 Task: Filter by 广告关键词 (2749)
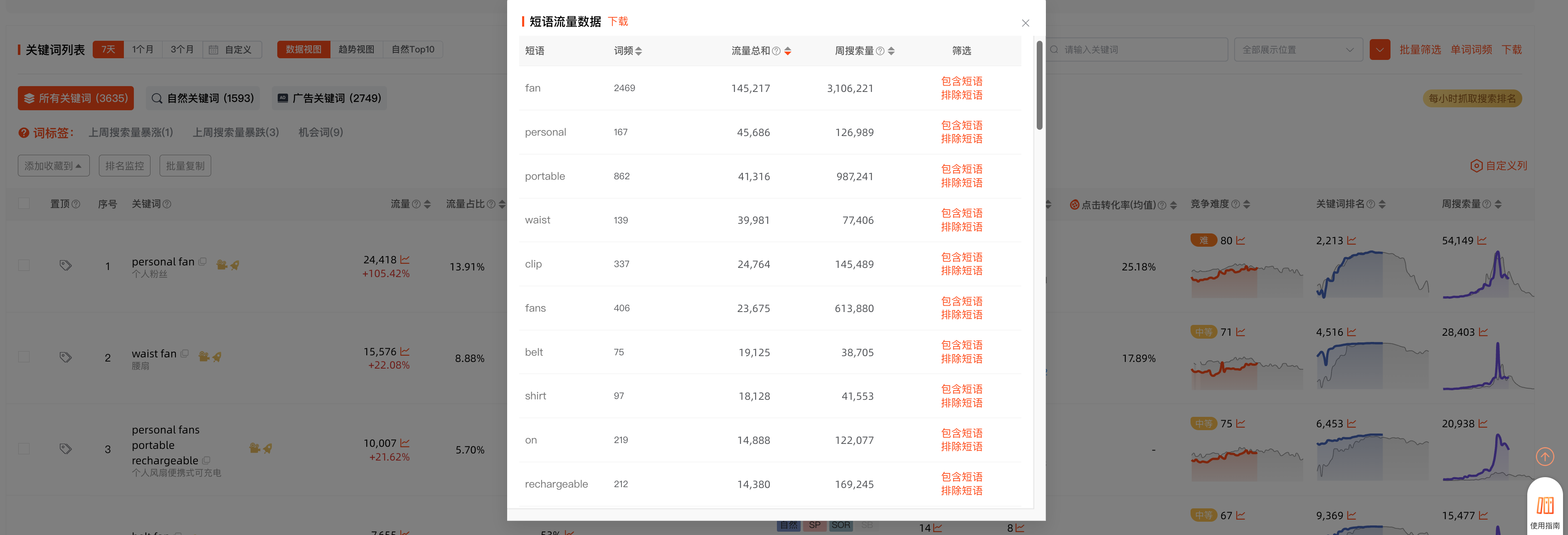coord(329,98)
